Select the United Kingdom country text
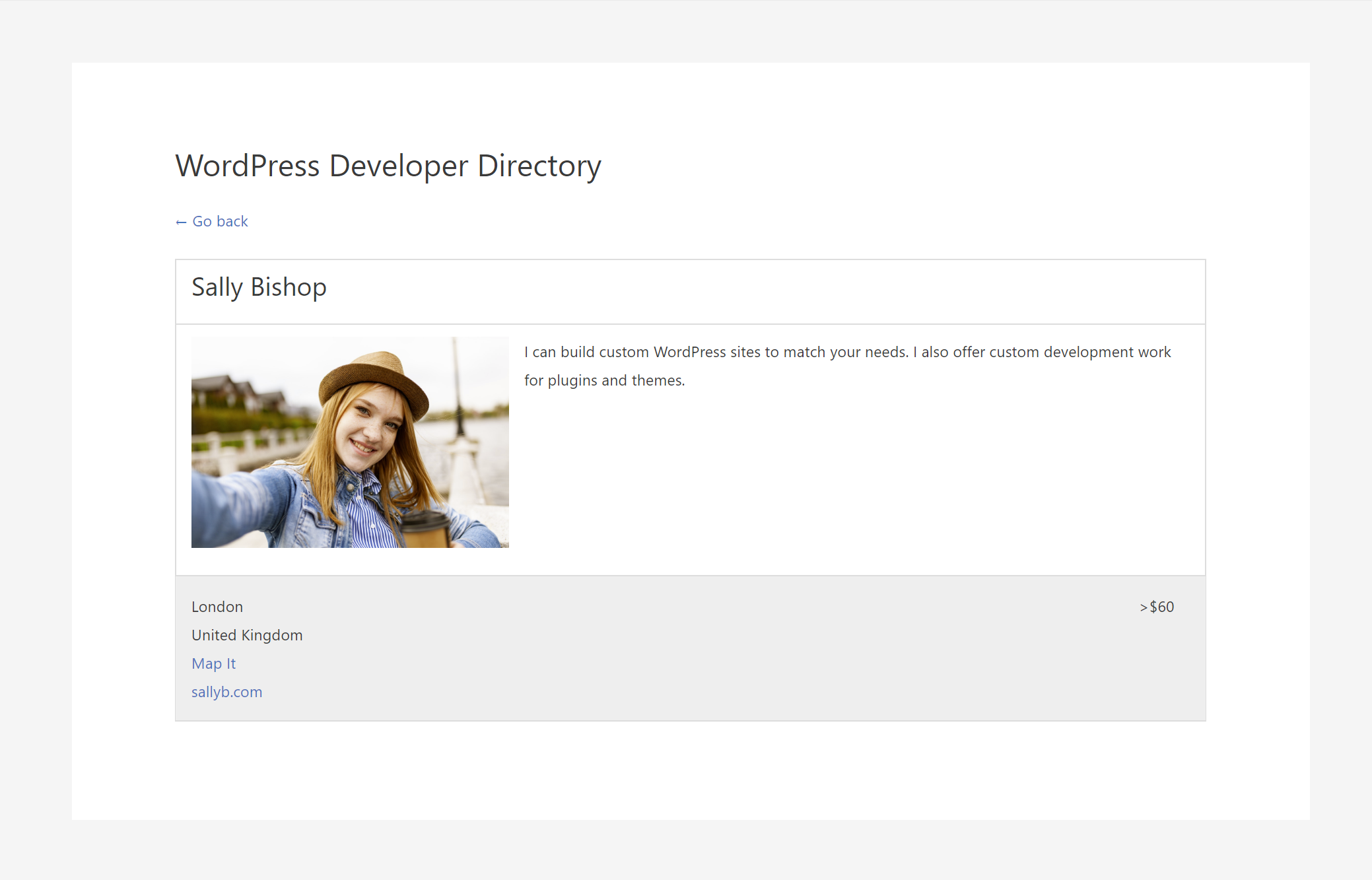 click(247, 635)
